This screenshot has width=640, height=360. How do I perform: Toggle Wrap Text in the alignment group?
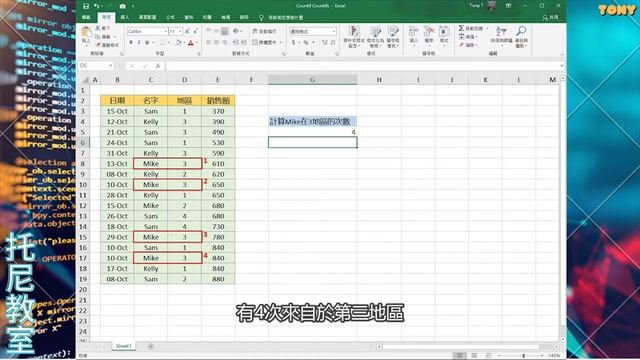(264, 31)
